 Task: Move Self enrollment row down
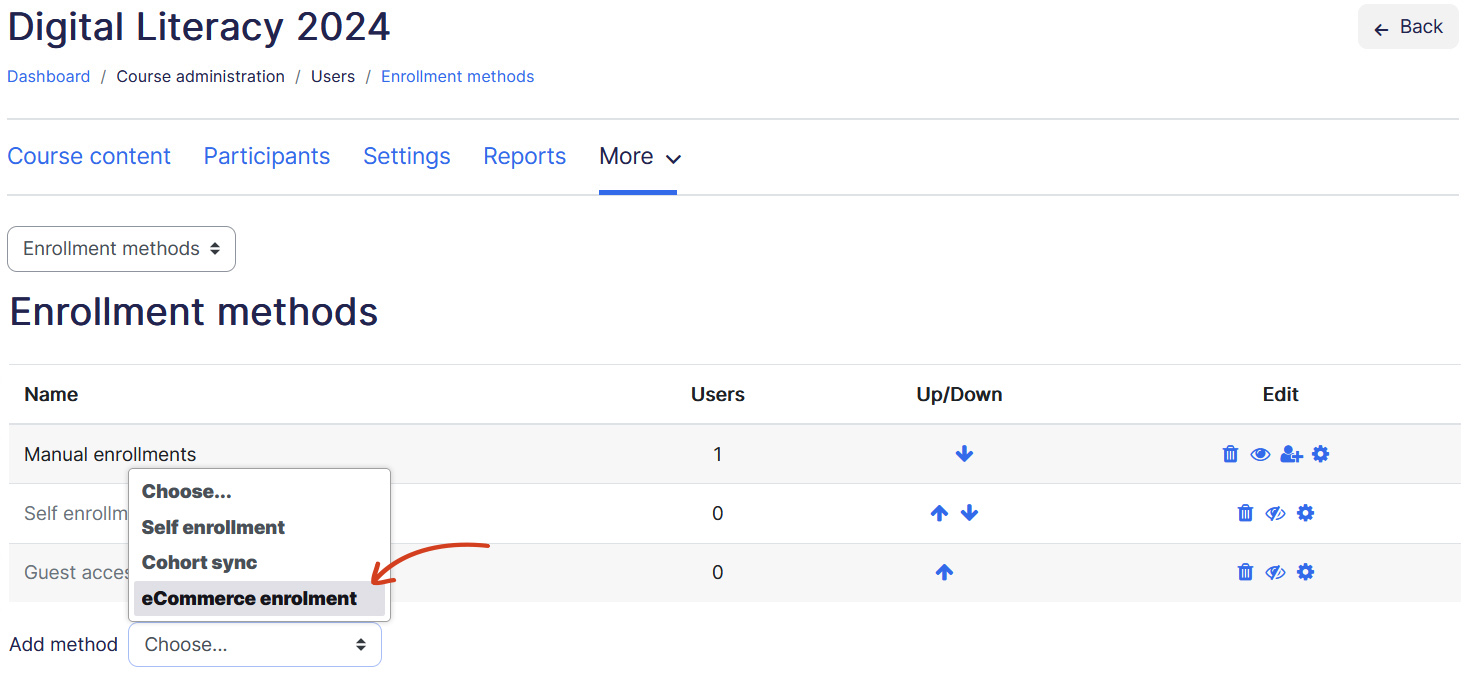point(969,513)
